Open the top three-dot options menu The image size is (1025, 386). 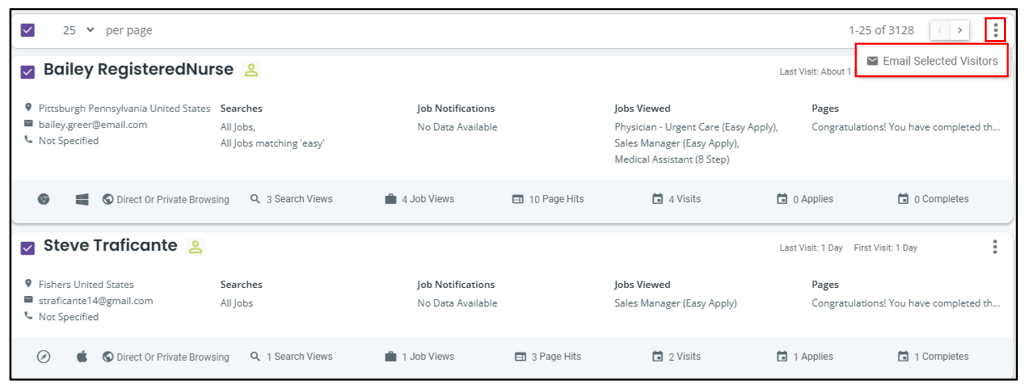click(995, 30)
